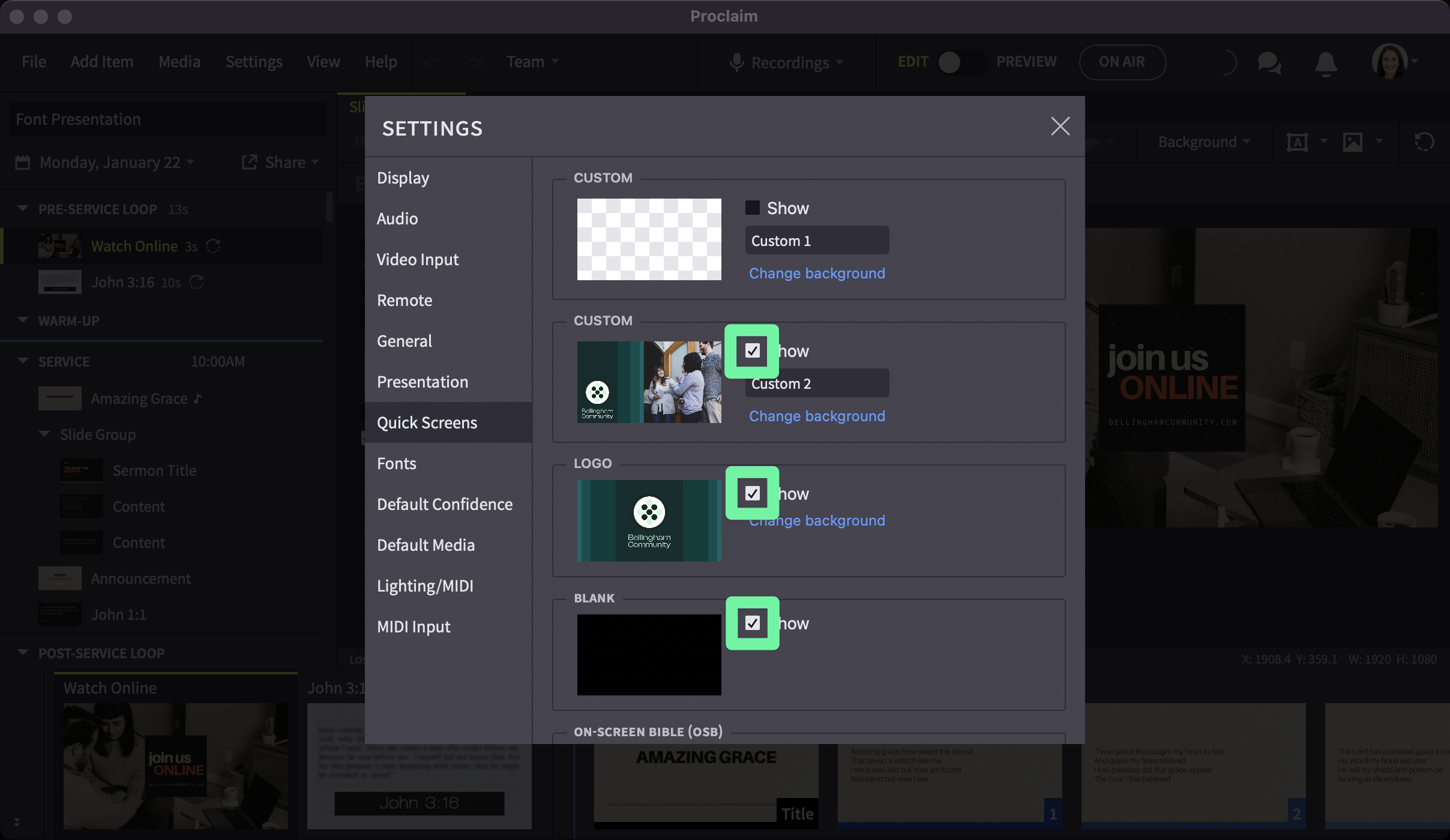Select Display settings tab
This screenshot has width=1450, height=840.
point(448,178)
